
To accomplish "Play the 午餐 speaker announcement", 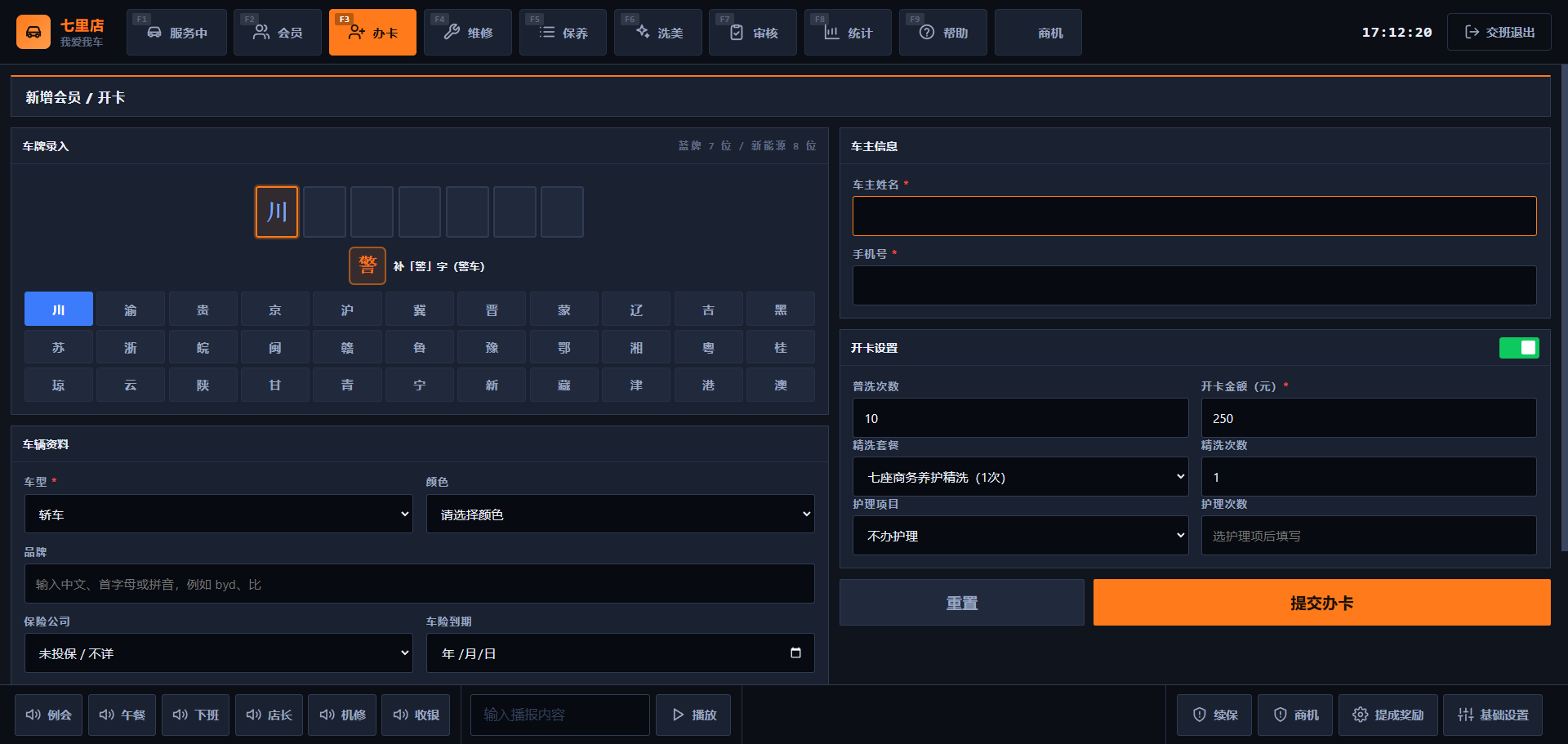I will [122, 715].
